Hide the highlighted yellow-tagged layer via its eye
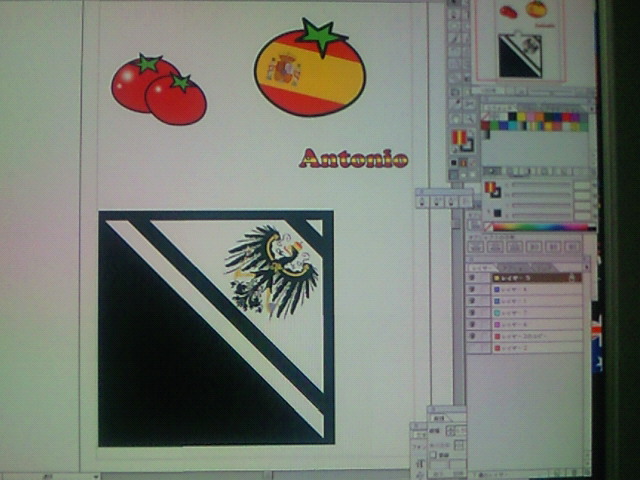Image resolution: width=640 pixels, height=480 pixels. click(x=473, y=278)
